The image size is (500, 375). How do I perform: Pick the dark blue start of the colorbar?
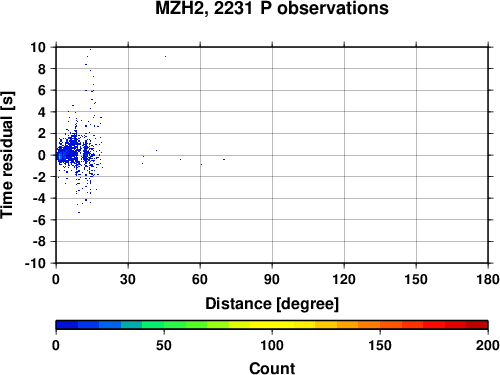67,325
